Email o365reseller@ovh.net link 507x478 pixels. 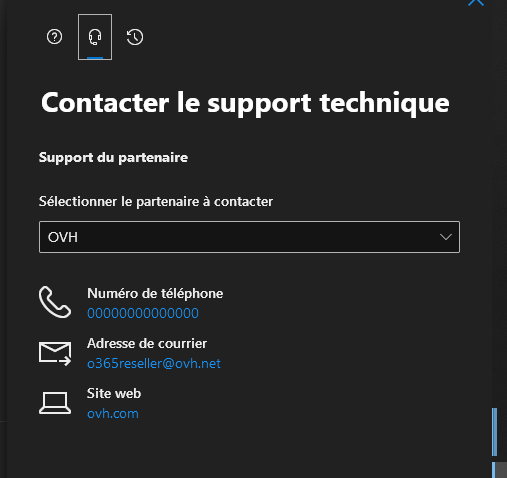point(154,363)
